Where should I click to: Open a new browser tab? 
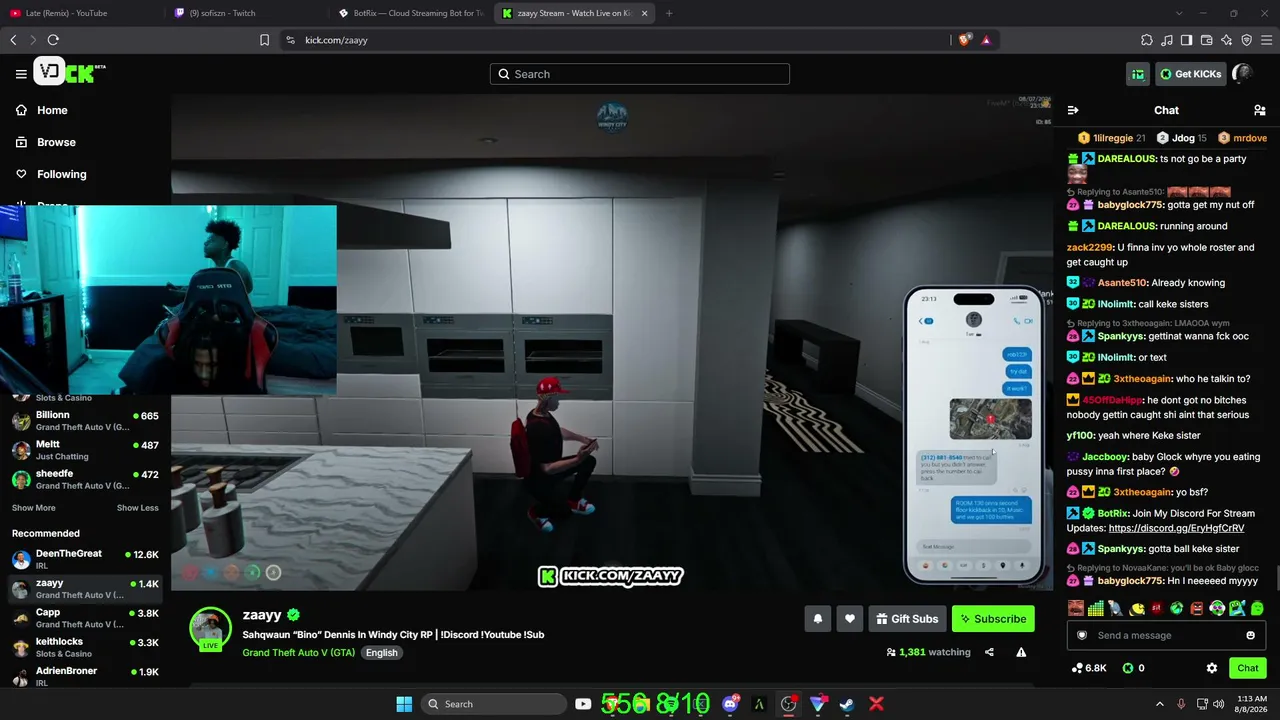(669, 13)
